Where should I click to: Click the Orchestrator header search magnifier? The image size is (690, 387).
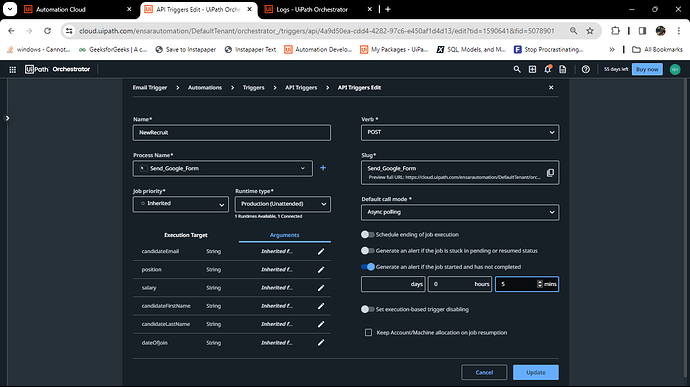coord(517,69)
